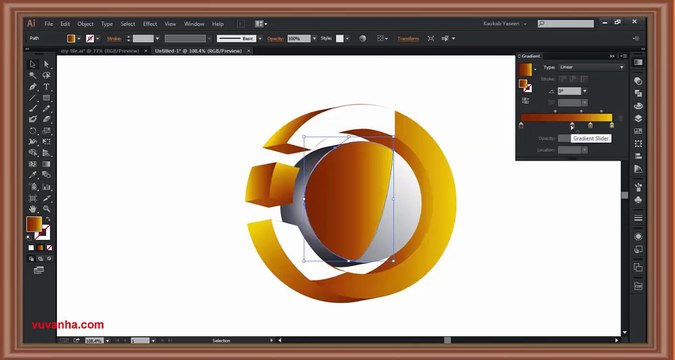
Task: Select the rightmost yellow gradient stop
Action: pyautogui.click(x=612, y=125)
